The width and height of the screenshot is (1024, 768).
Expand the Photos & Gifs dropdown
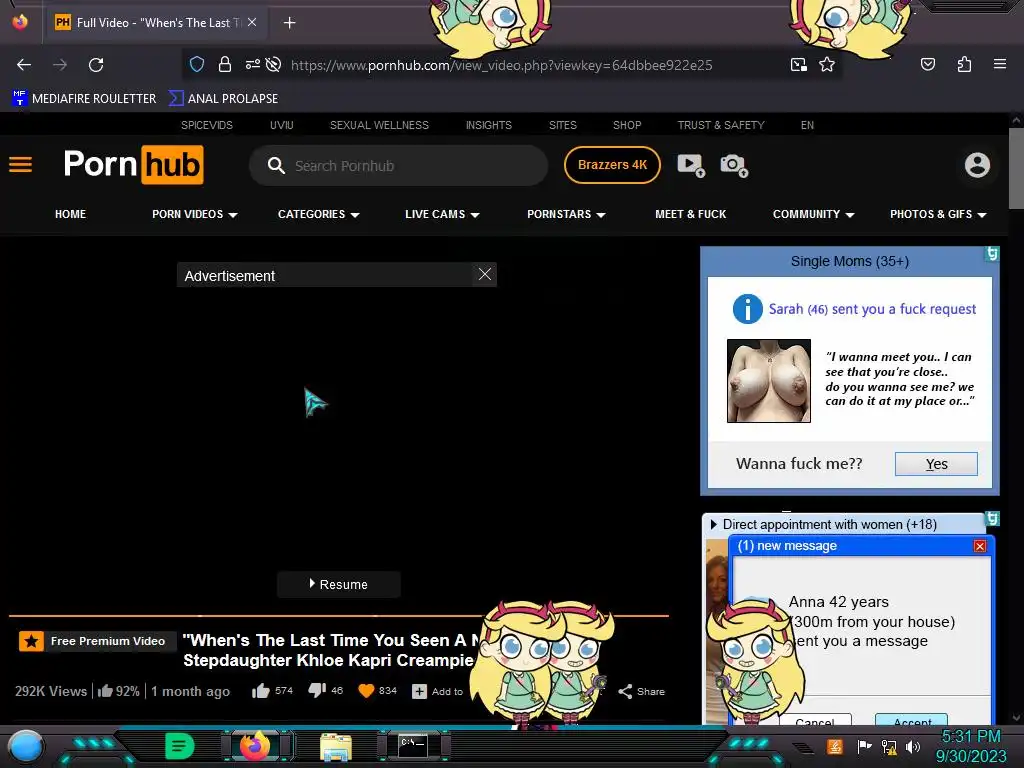coord(938,214)
